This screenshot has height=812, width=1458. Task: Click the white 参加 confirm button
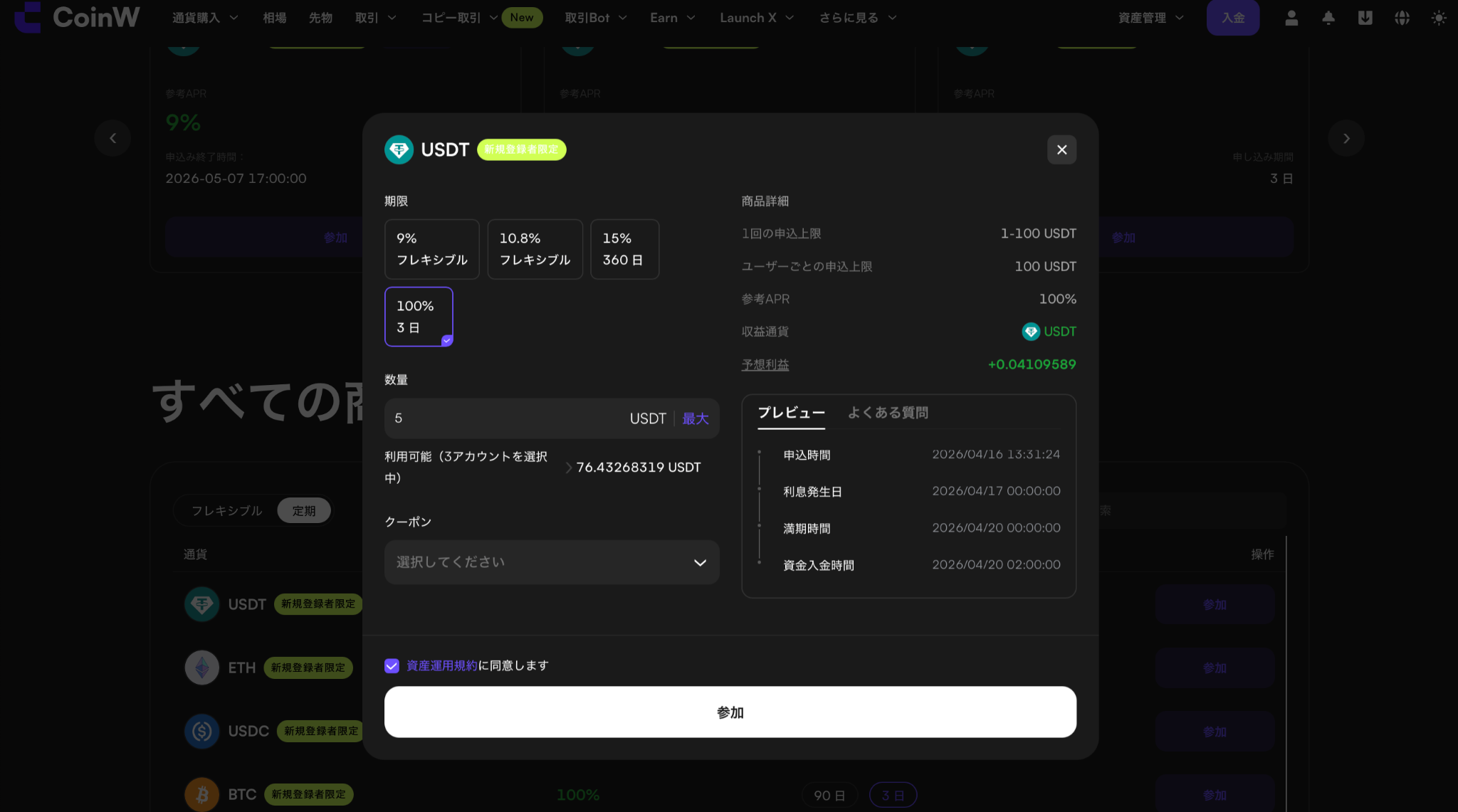click(x=730, y=712)
